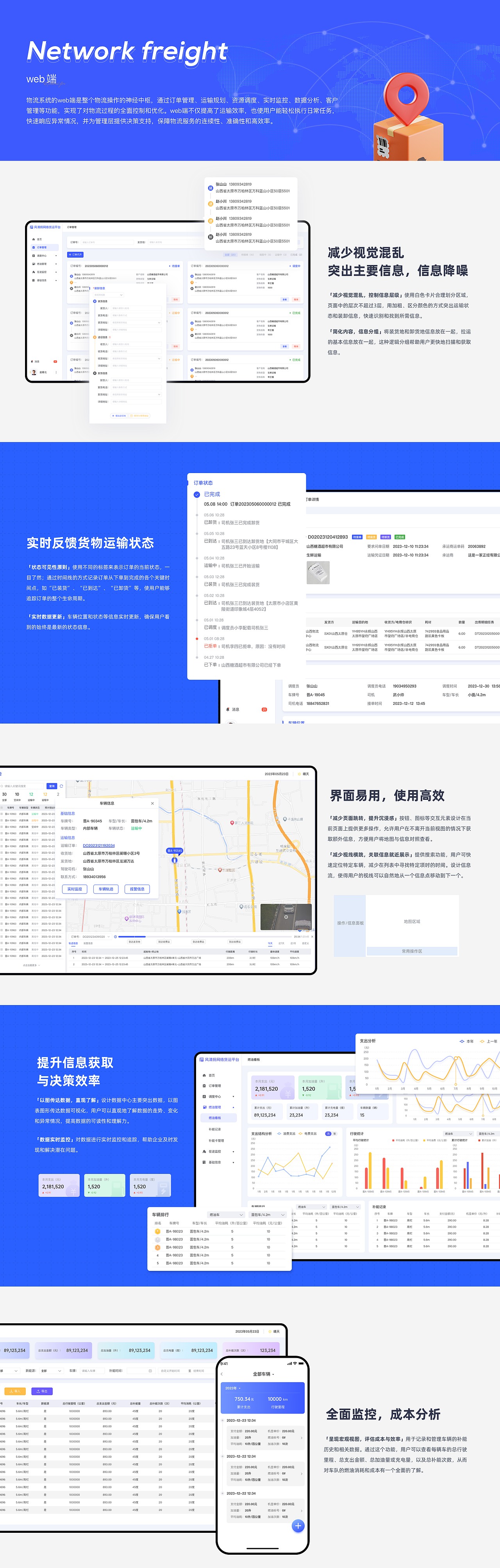The width and height of the screenshot is (500, 1568).
Task: Click the + 订单代开 button in order management
Action: click(75, 254)
